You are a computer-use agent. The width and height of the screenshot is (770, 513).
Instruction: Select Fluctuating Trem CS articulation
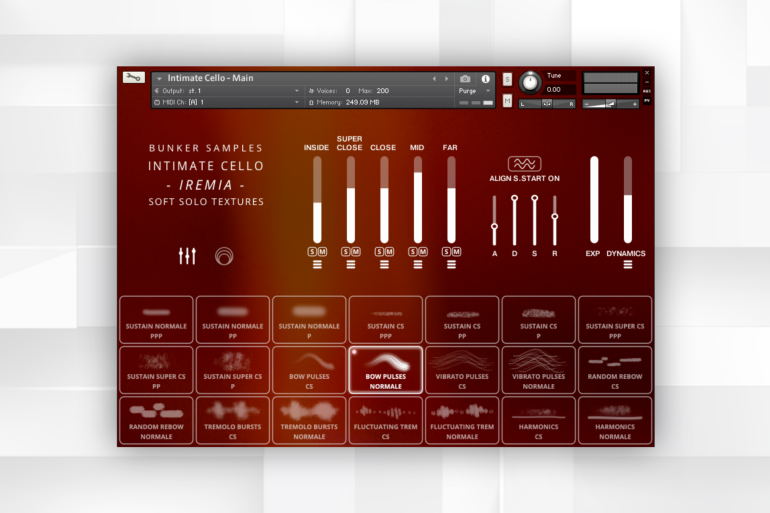tap(385, 421)
